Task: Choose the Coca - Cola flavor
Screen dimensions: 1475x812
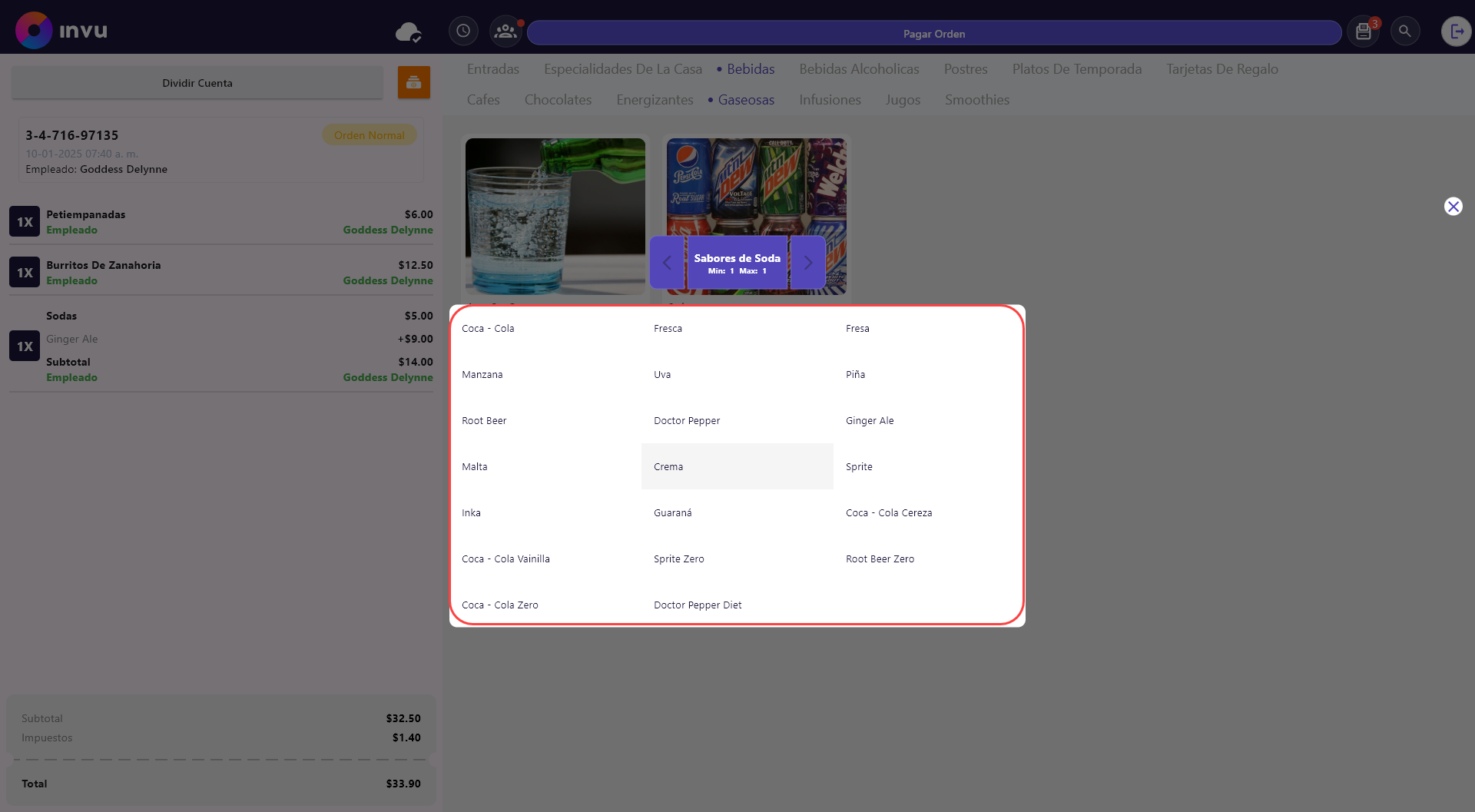Action: click(x=545, y=328)
